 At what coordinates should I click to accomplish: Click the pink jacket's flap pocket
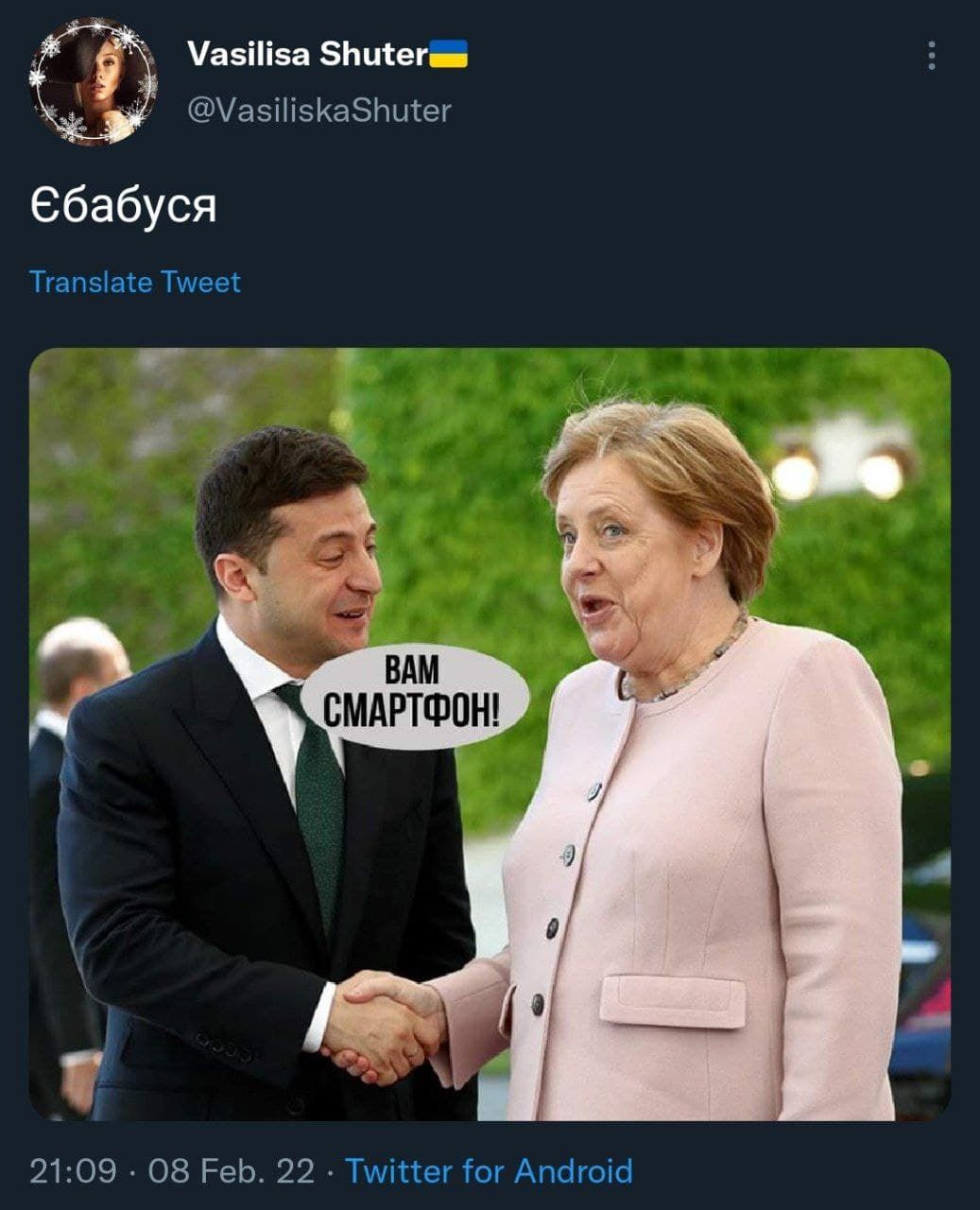click(672, 1002)
